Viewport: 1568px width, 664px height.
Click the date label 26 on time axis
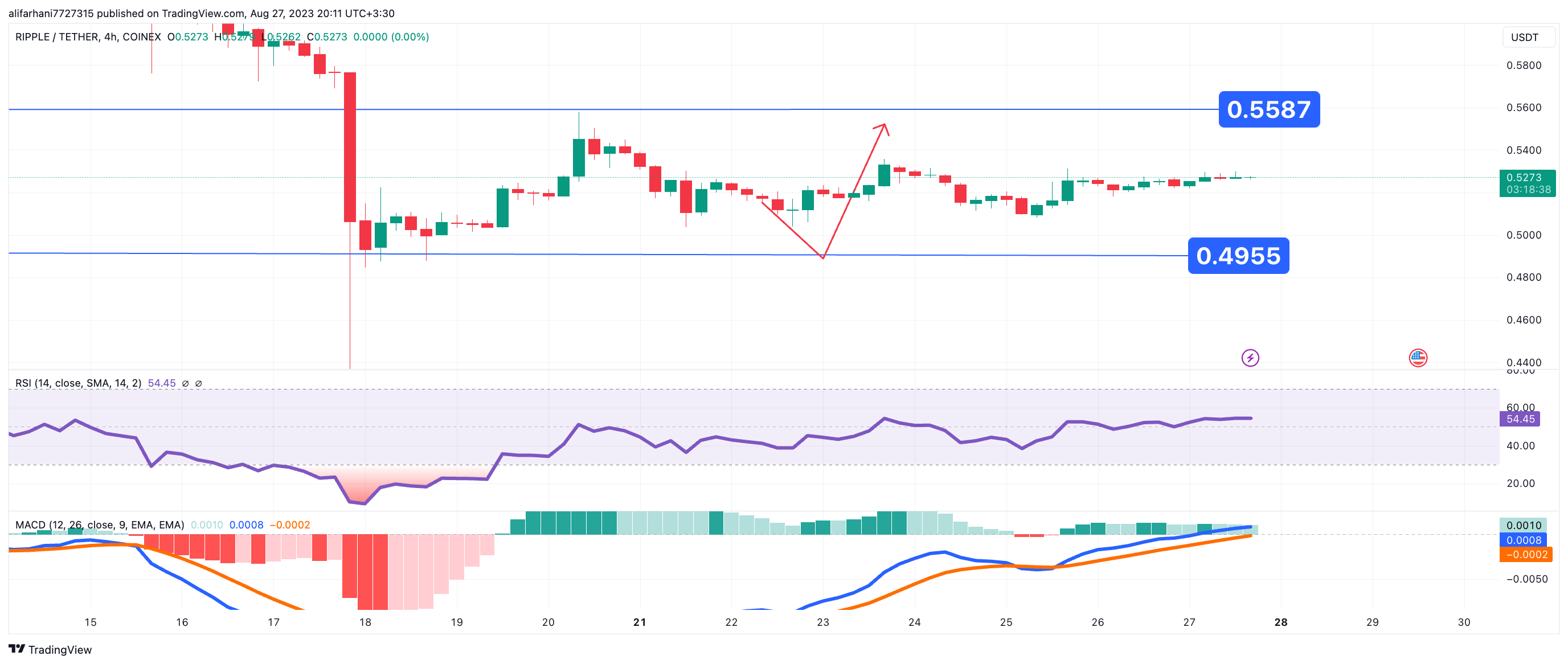click(x=1098, y=622)
